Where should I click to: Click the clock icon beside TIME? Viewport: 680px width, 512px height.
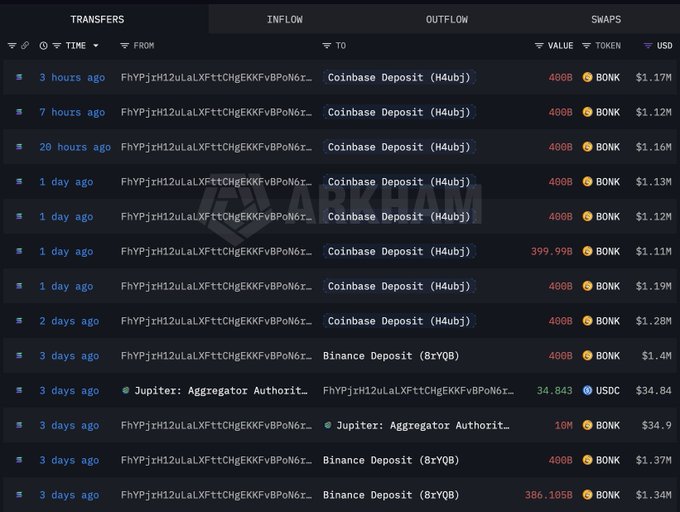coord(43,46)
